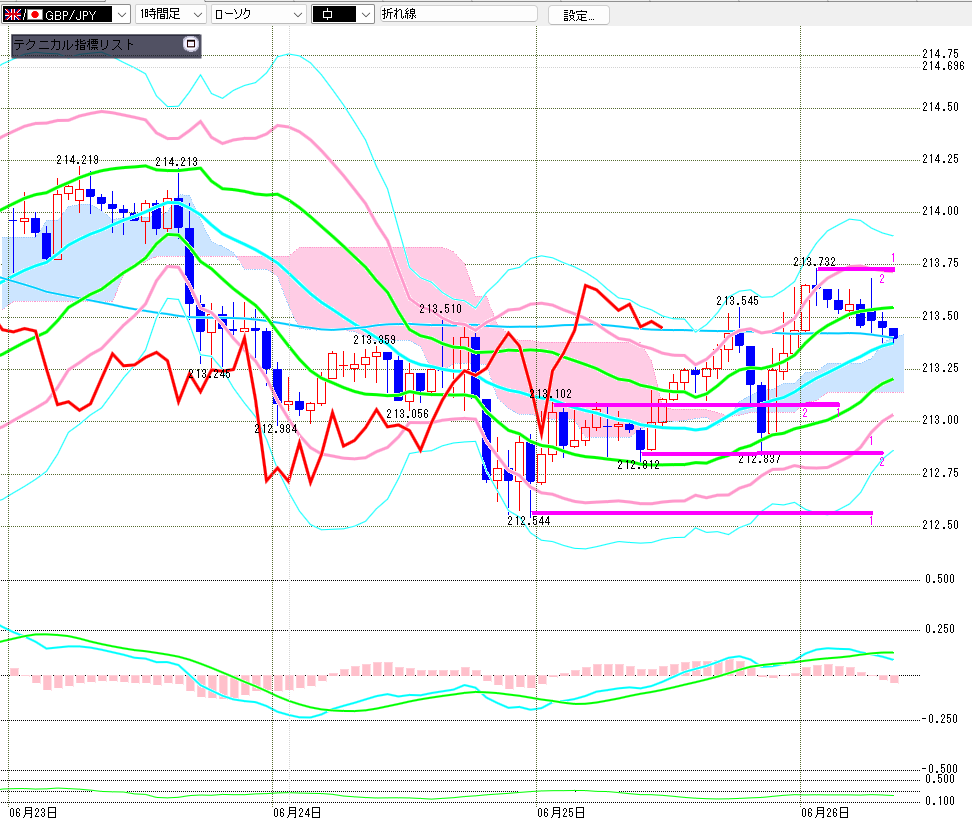The height and width of the screenshot is (822, 972).
Task: Click the 06月23日 date label
Action: 33,812
